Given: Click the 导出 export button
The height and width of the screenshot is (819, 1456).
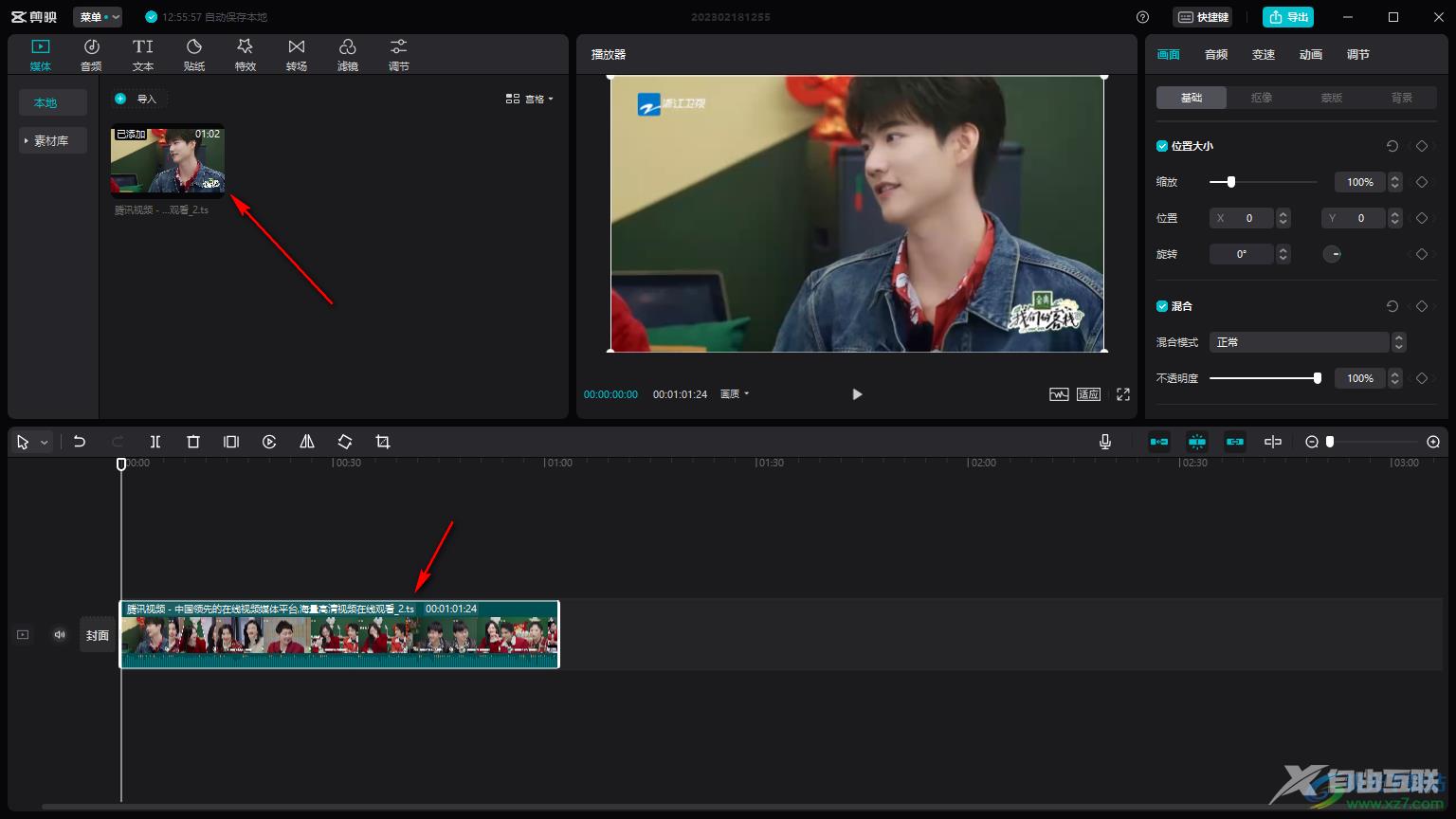Looking at the screenshot, I should [1288, 17].
